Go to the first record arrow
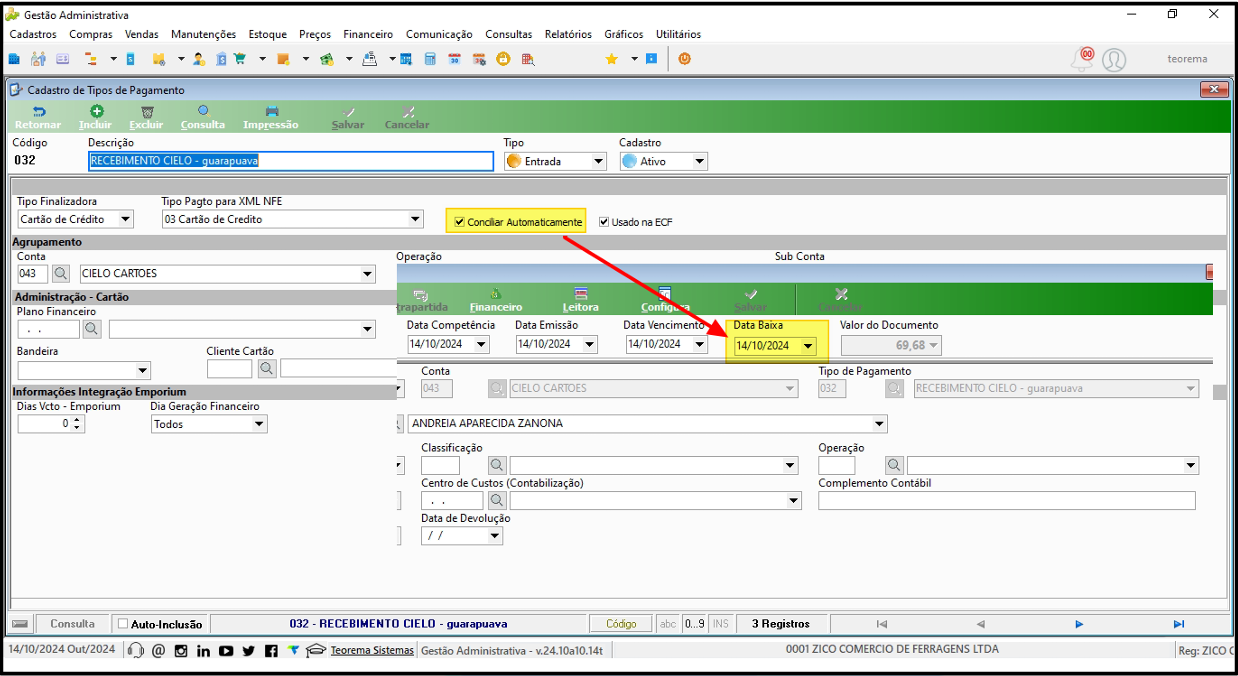 click(x=881, y=624)
